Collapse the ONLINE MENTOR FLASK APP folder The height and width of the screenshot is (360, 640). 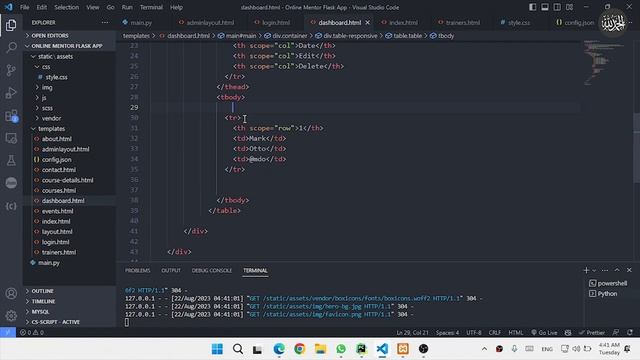(x=69, y=46)
